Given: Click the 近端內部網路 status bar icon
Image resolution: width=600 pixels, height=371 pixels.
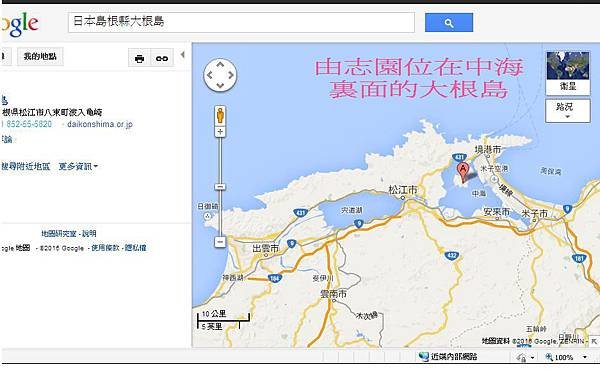Looking at the screenshot, I should 424,357.
